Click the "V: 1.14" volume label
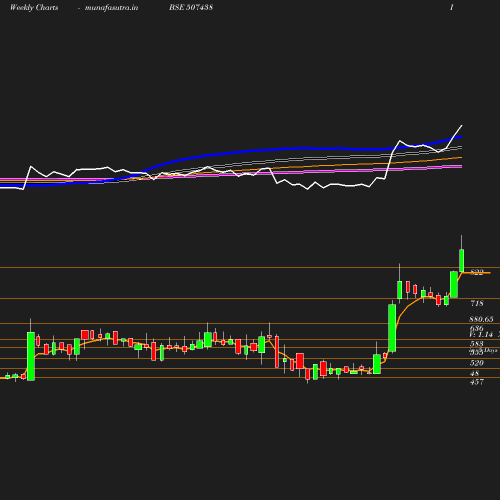This screenshot has width=500, height=500. [x=481, y=334]
